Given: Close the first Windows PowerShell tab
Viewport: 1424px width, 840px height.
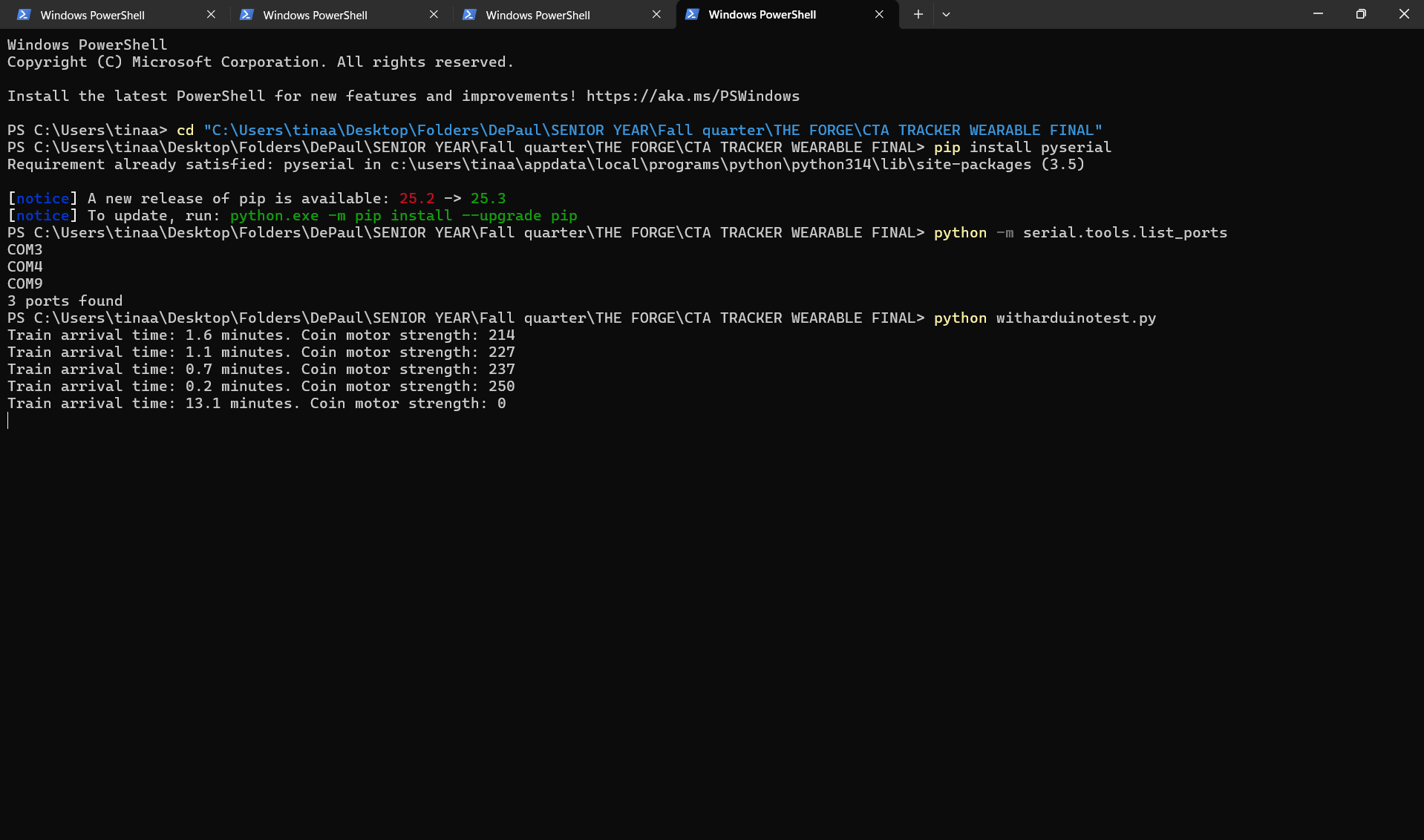Looking at the screenshot, I should (x=211, y=14).
